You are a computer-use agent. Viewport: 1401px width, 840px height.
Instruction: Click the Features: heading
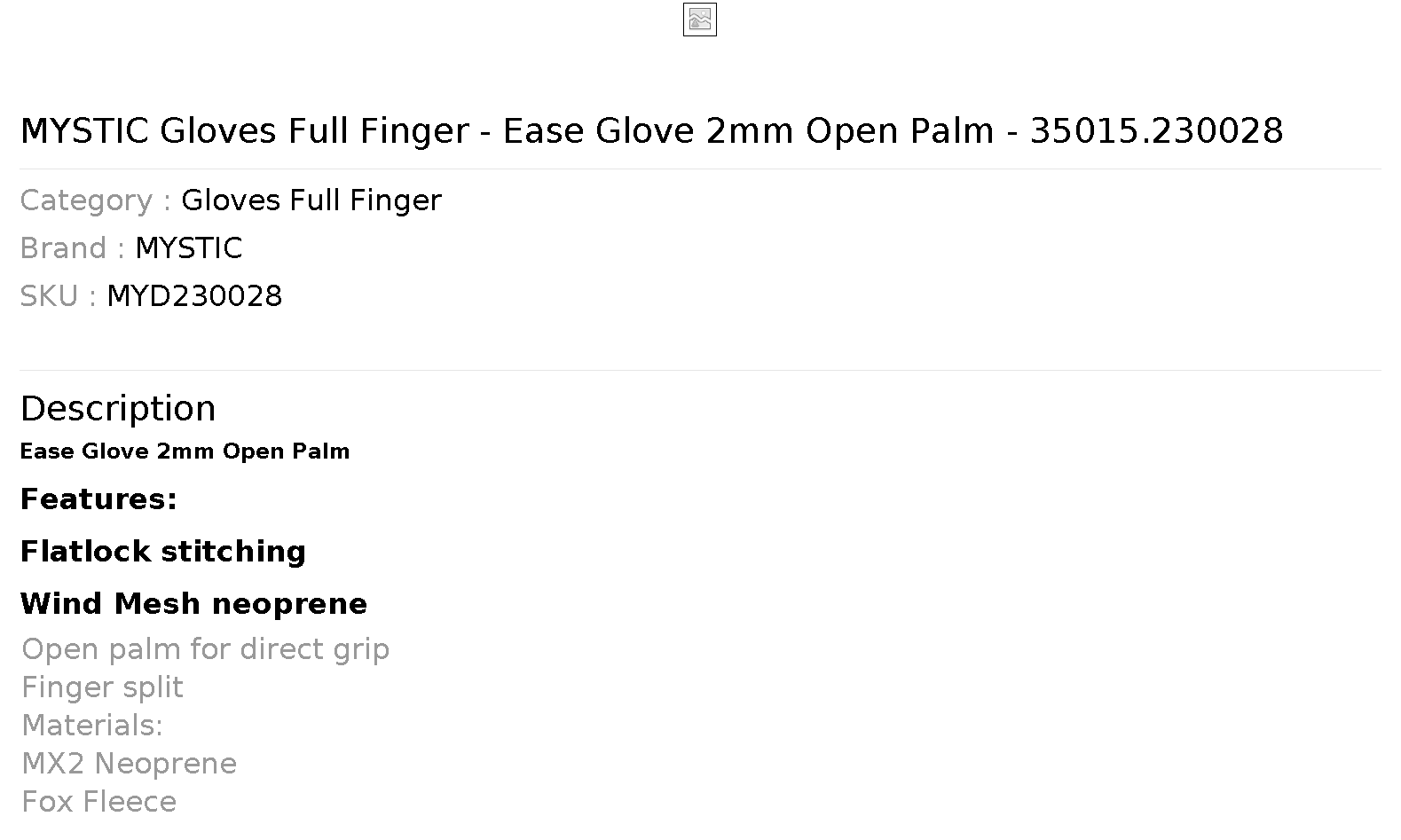tap(98, 499)
